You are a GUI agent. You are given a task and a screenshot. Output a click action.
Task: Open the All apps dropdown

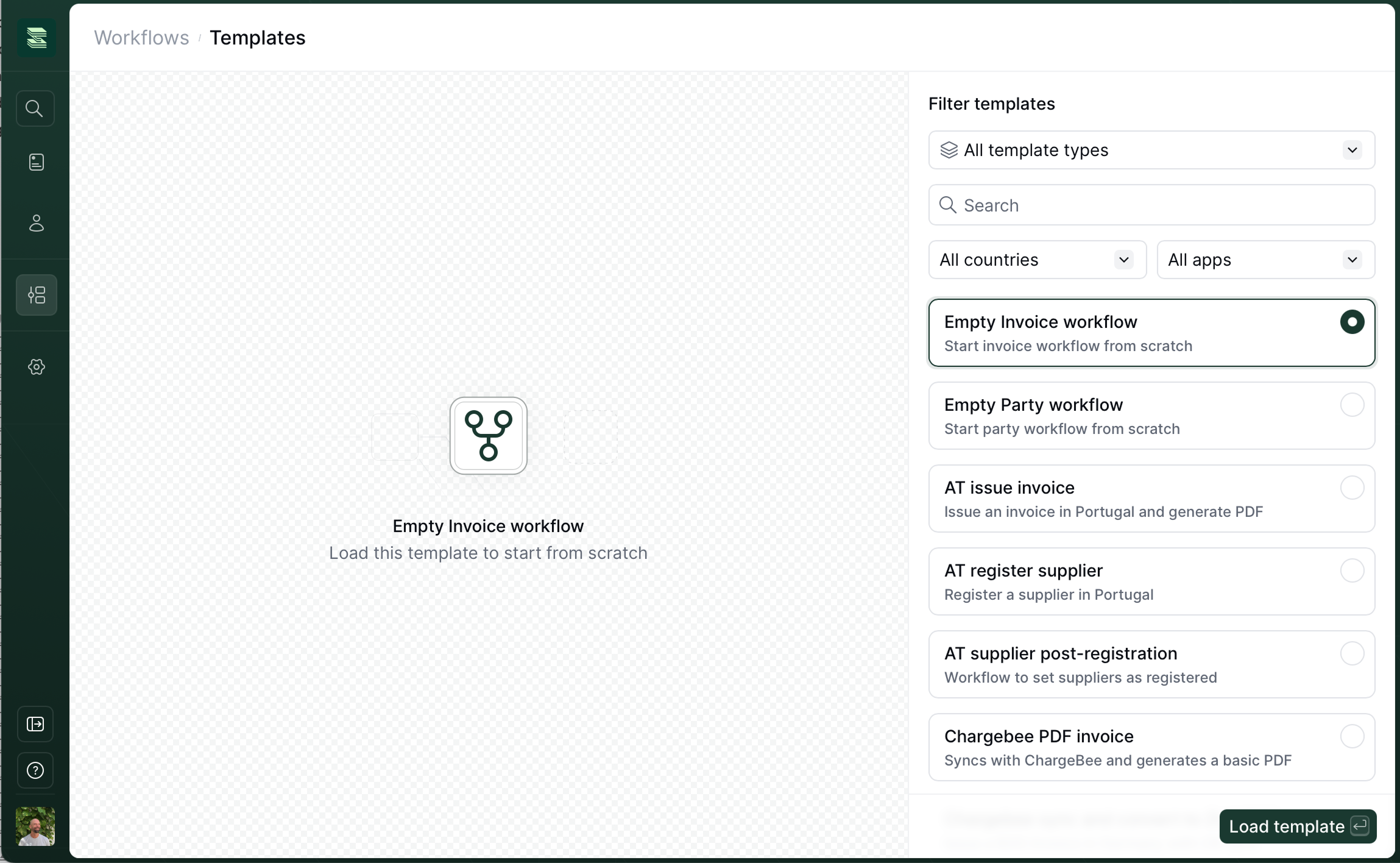pos(1265,260)
